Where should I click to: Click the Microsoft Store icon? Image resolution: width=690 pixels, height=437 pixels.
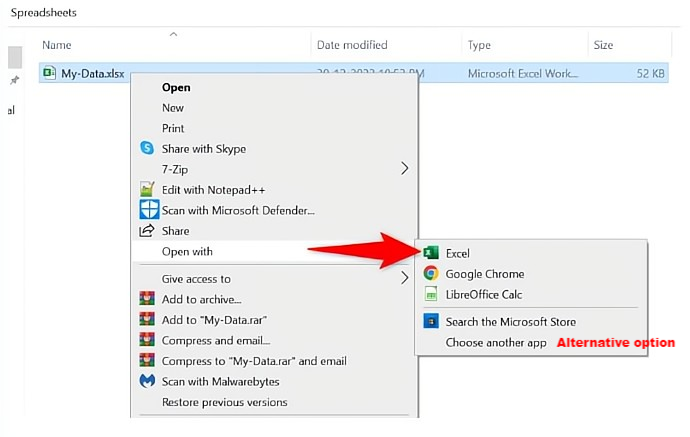pyautogui.click(x=431, y=322)
